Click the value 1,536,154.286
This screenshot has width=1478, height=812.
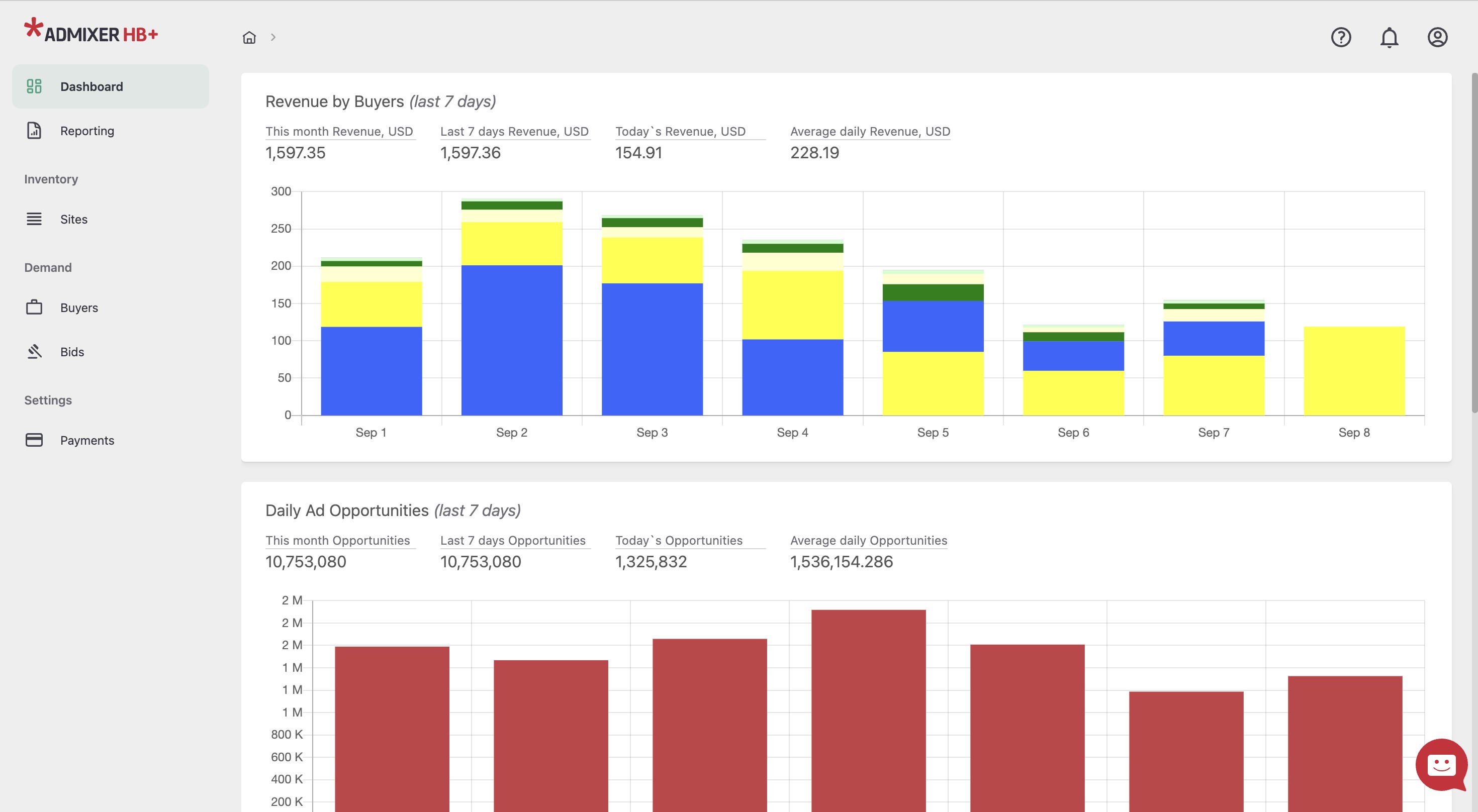coord(841,561)
